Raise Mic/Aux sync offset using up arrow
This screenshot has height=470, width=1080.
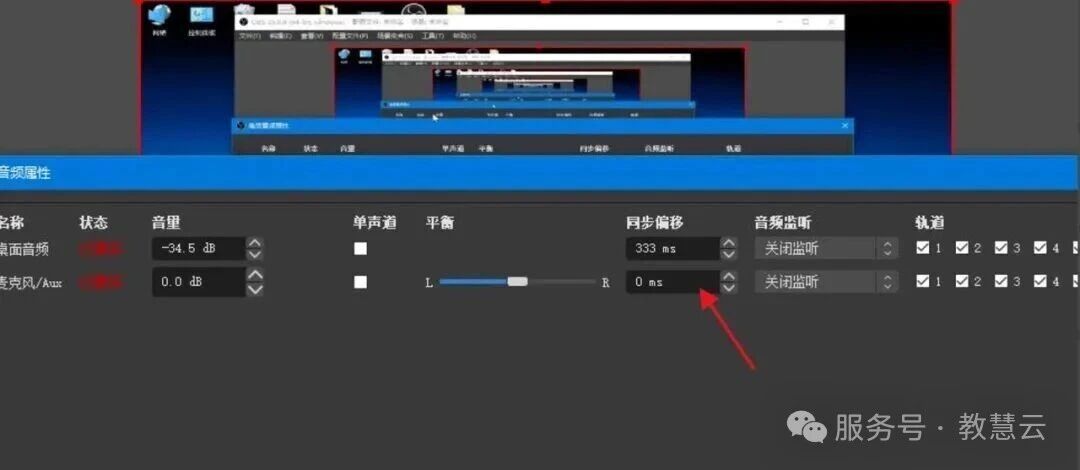click(729, 276)
